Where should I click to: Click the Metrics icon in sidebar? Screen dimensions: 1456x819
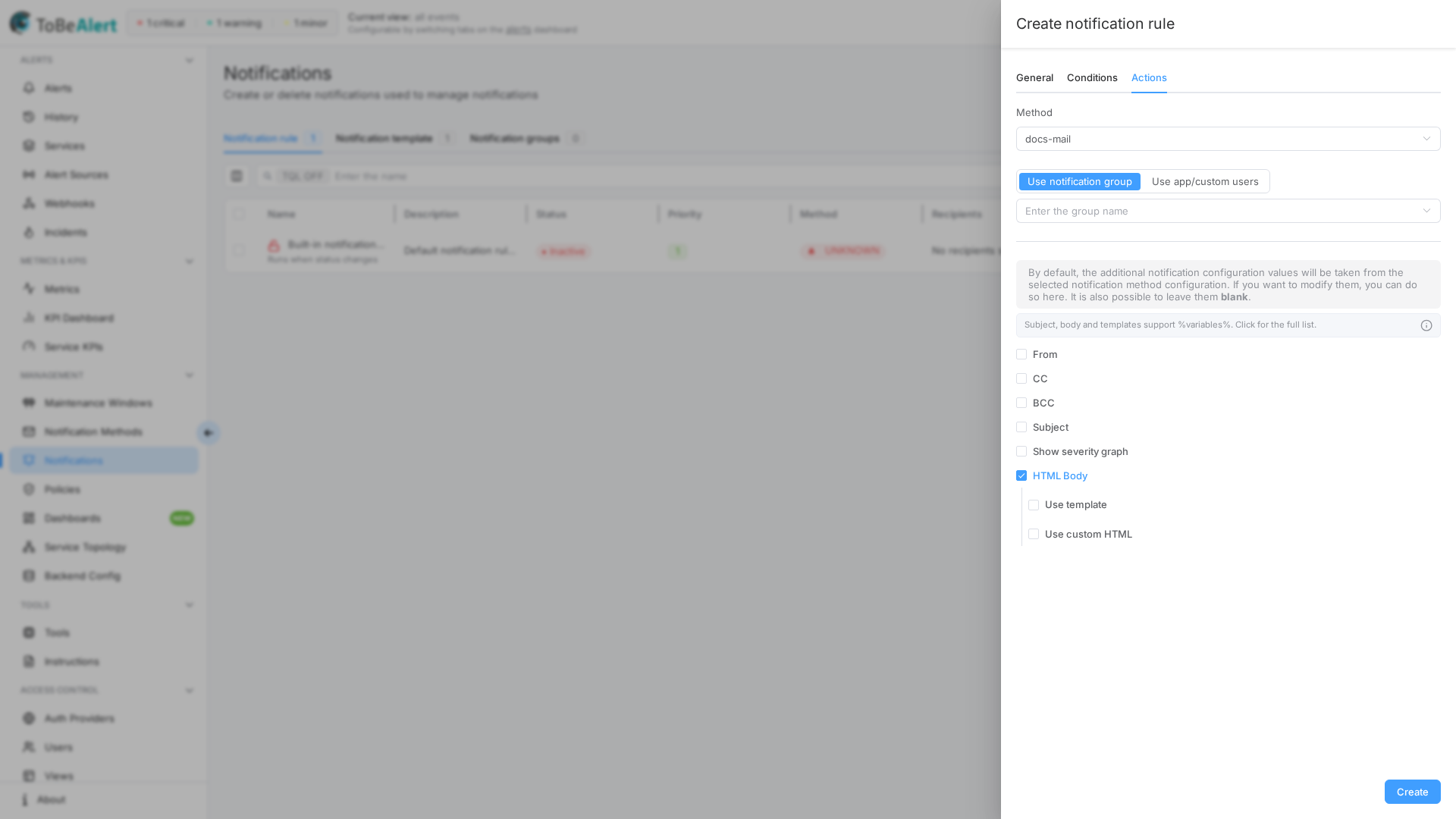(29, 289)
